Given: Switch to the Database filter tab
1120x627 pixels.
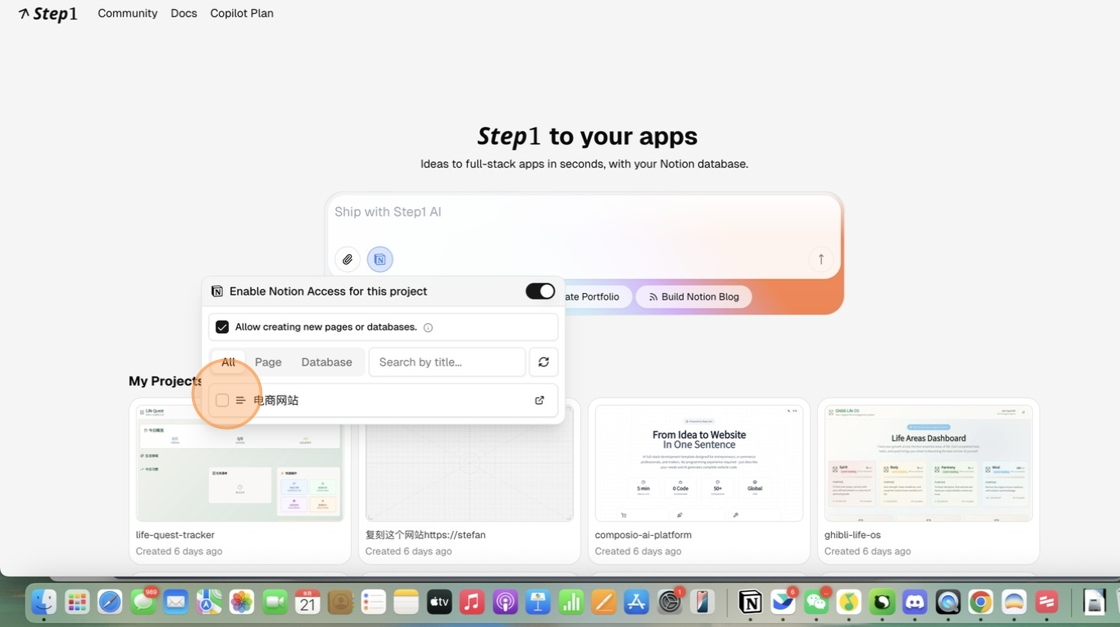Looking at the screenshot, I should pos(326,362).
